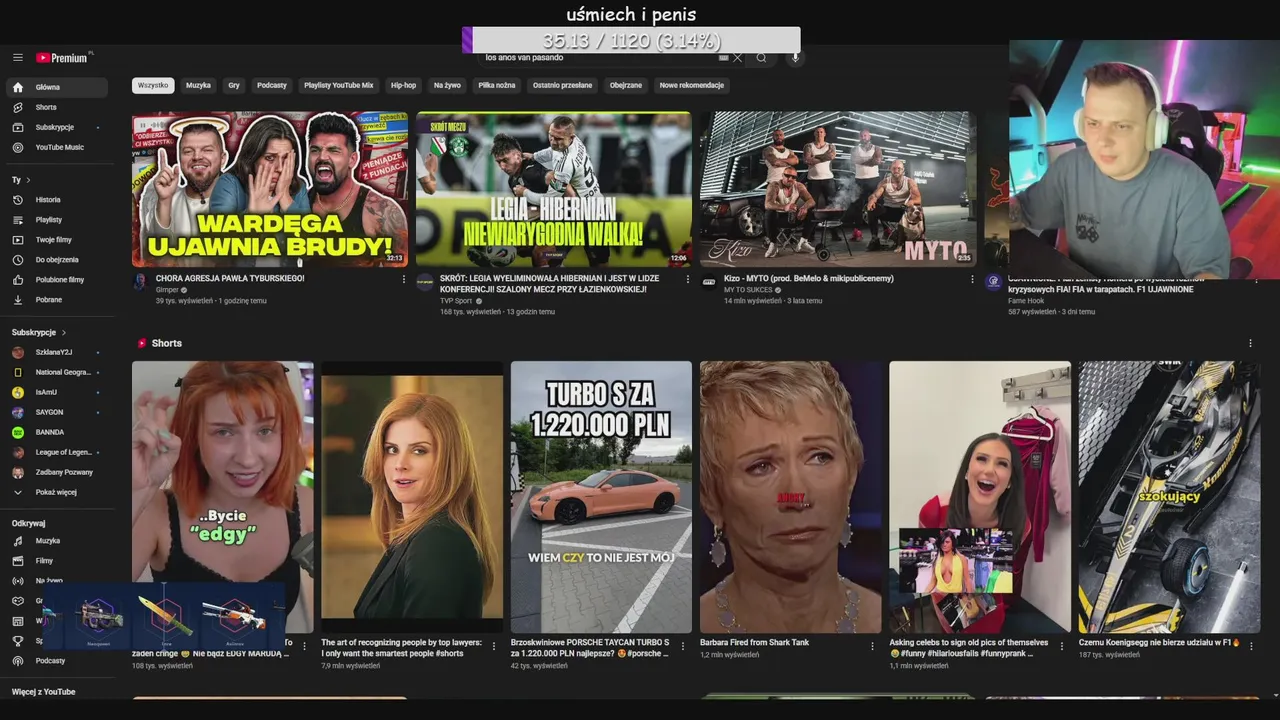The width and height of the screenshot is (1280, 720).
Task: Play the 'Wardęga ujawnia brudy' video thumbnail
Action: [x=270, y=189]
